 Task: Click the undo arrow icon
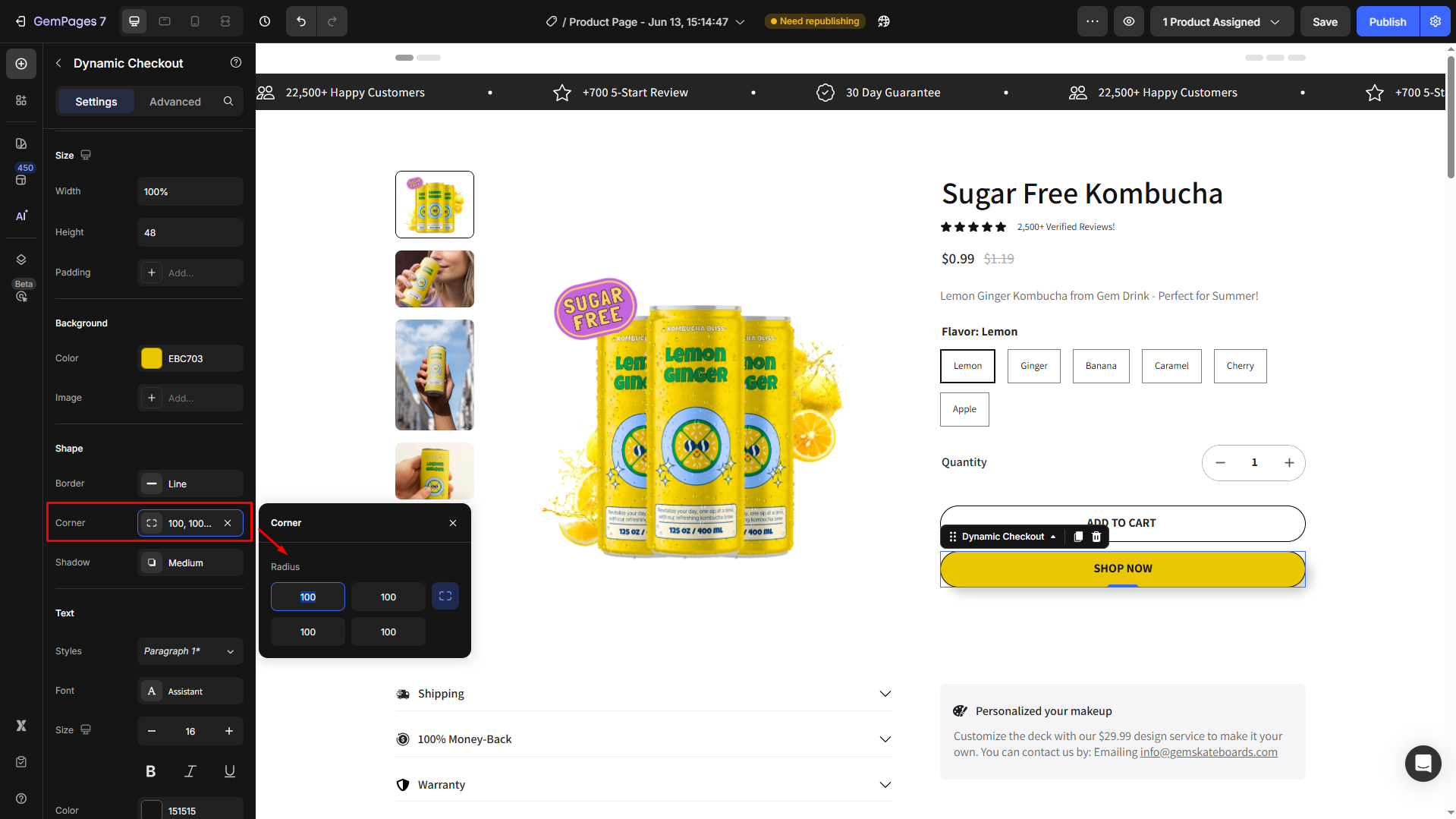(301, 21)
